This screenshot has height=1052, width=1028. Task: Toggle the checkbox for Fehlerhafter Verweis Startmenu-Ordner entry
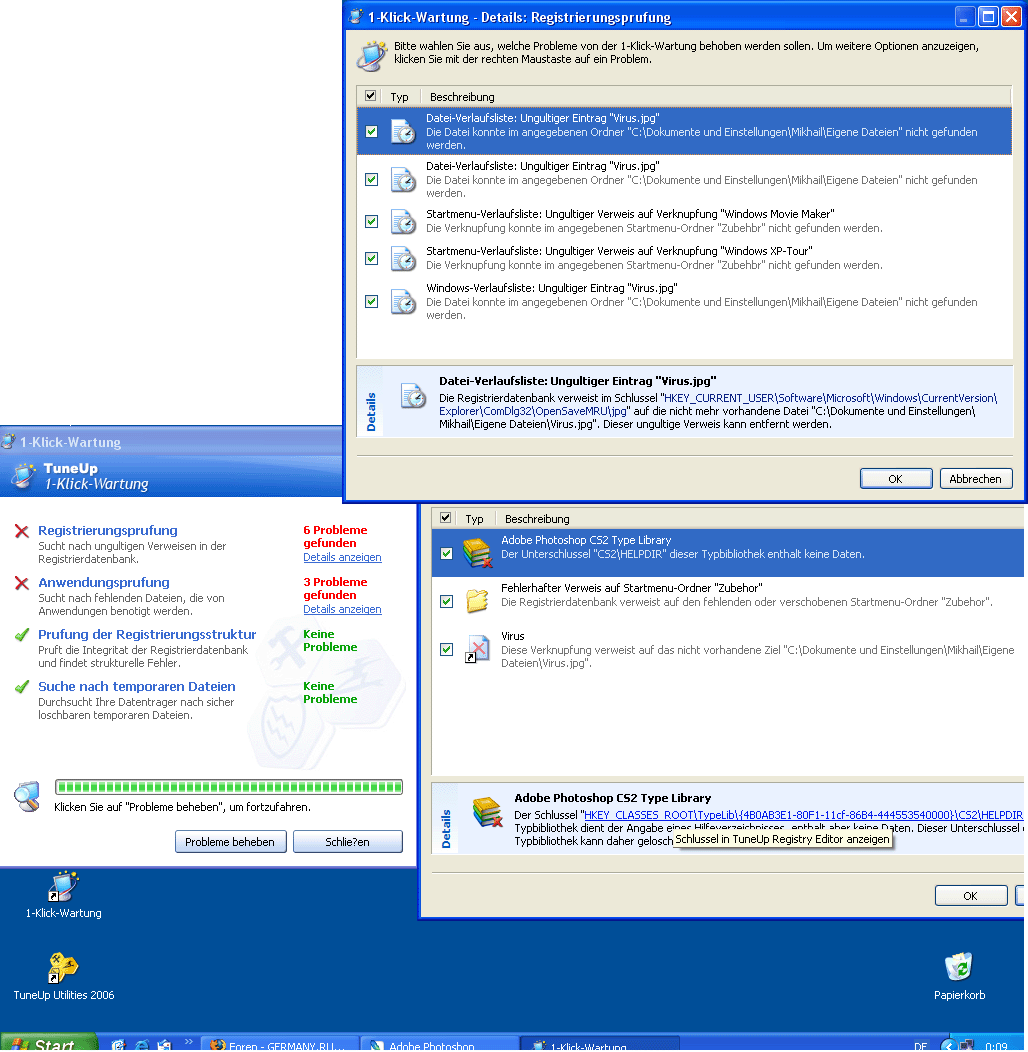446,601
